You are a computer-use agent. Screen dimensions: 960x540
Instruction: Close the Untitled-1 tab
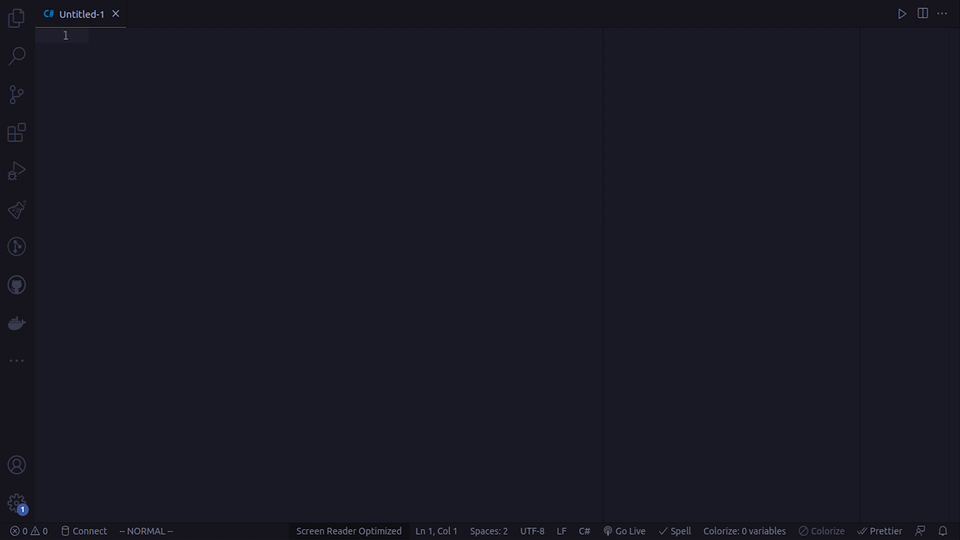(x=115, y=13)
